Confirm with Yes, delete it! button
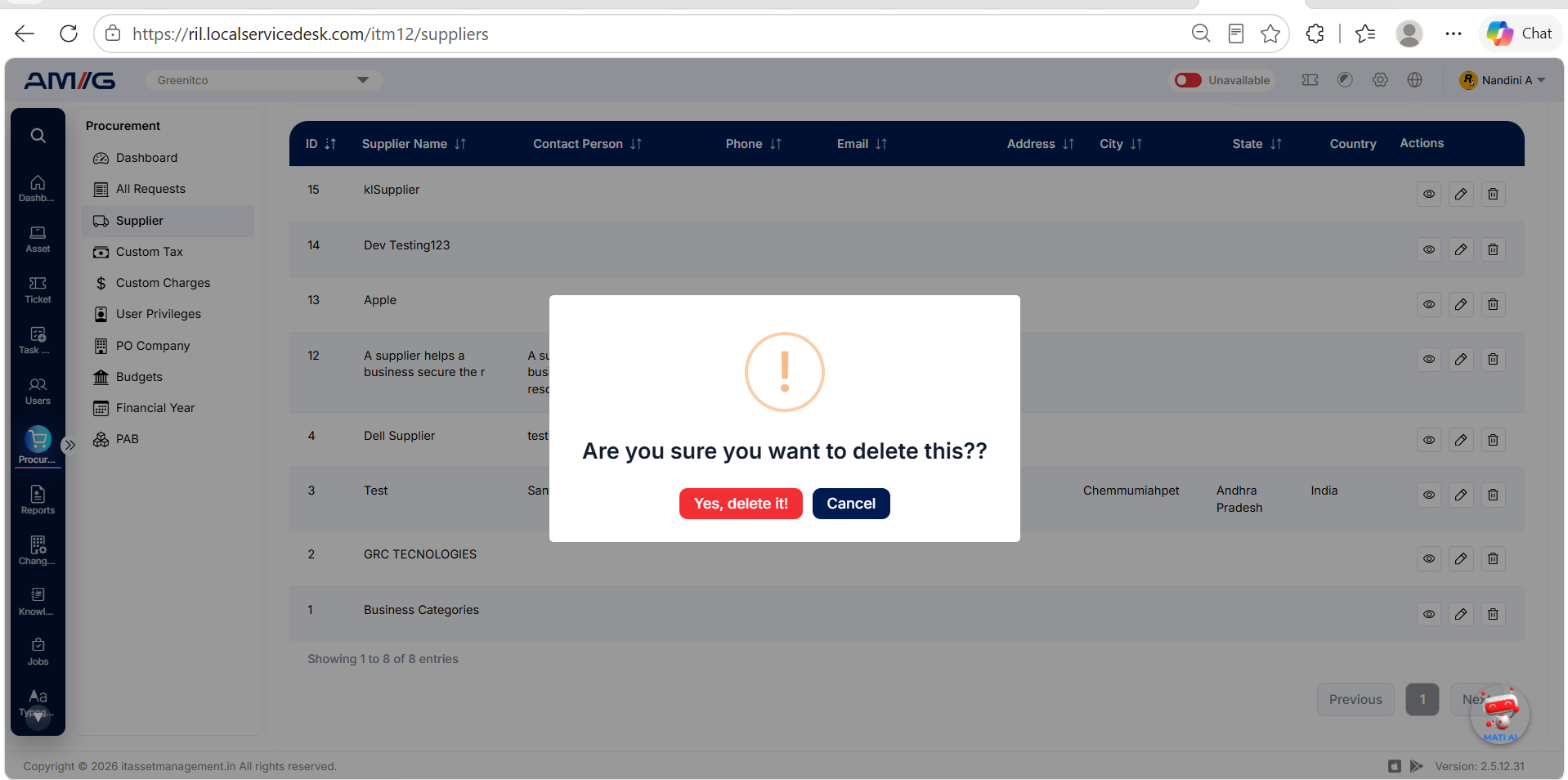Screen dimensions: 1568x780 click(x=741, y=504)
